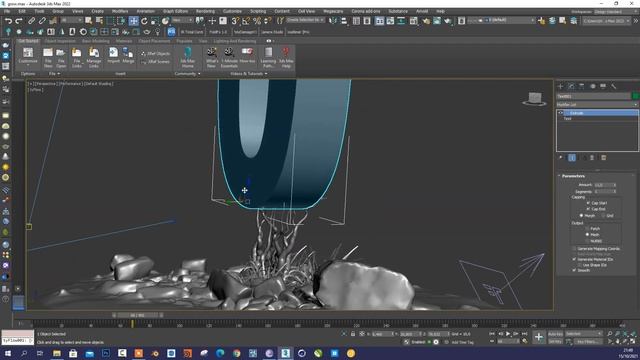Toggle the Cap Start checkbox
The height and width of the screenshot is (360, 640).
click(x=588, y=203)
